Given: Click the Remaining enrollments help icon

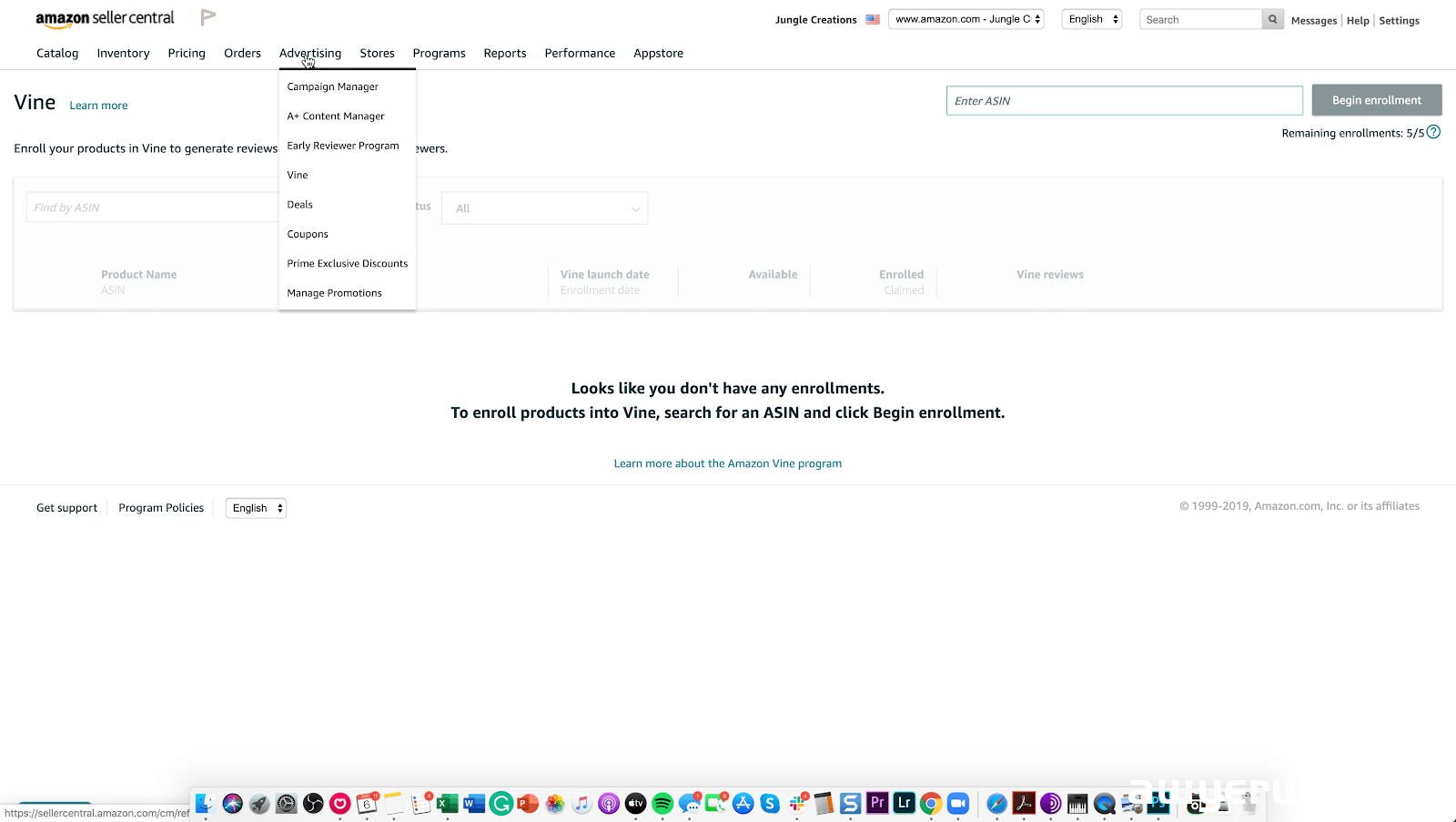Looking at the screenshot, I should point(1433,132).
